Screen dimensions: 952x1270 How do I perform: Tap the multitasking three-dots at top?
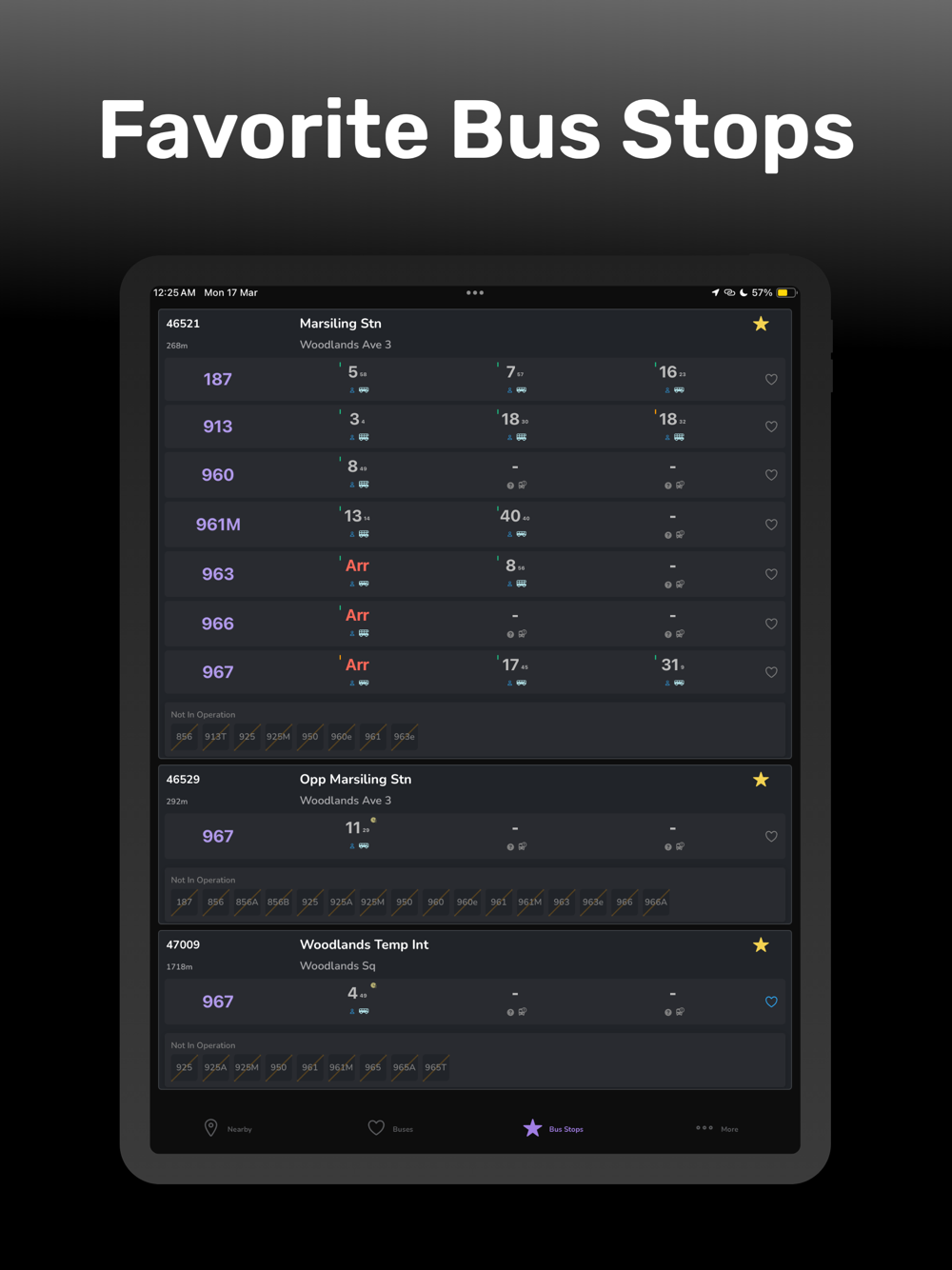point(475,293)
